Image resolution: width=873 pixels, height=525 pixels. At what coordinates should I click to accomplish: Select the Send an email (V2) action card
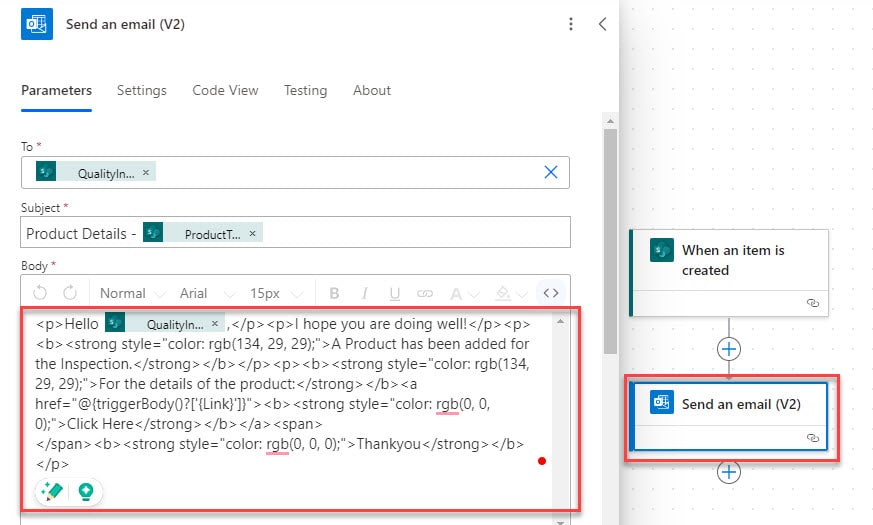tap(728, 416)
